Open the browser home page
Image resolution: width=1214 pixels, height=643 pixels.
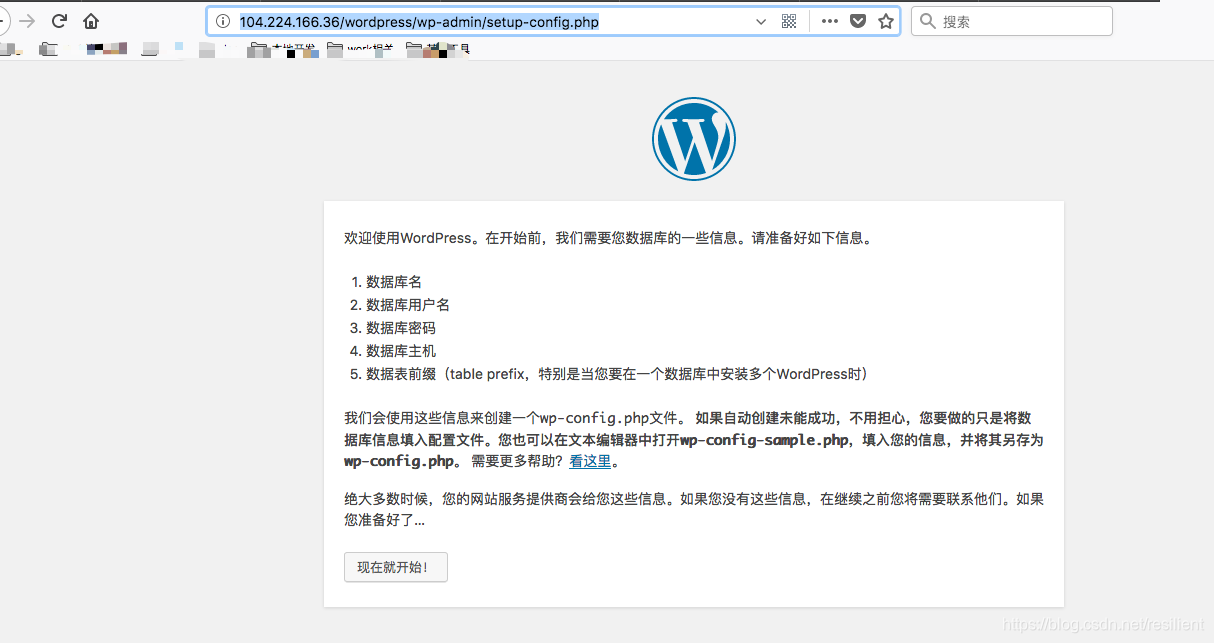(x=91, y=21)
